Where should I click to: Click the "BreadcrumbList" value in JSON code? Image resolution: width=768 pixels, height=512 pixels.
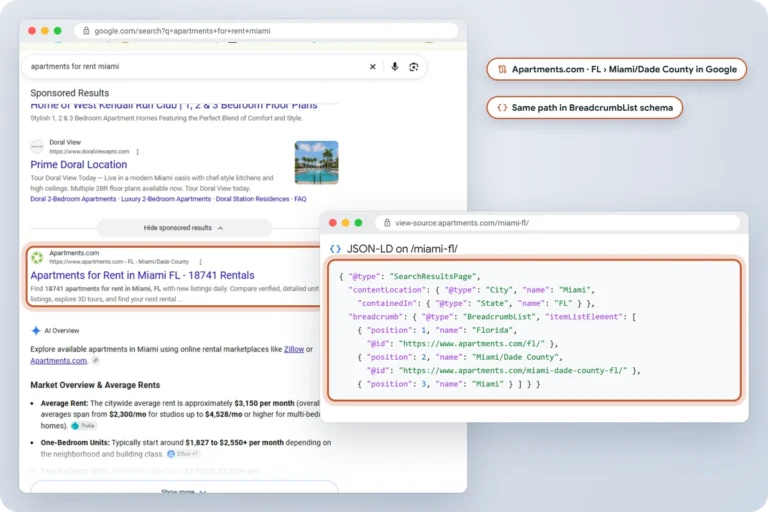pyautogui.click(x=500, y=317)
